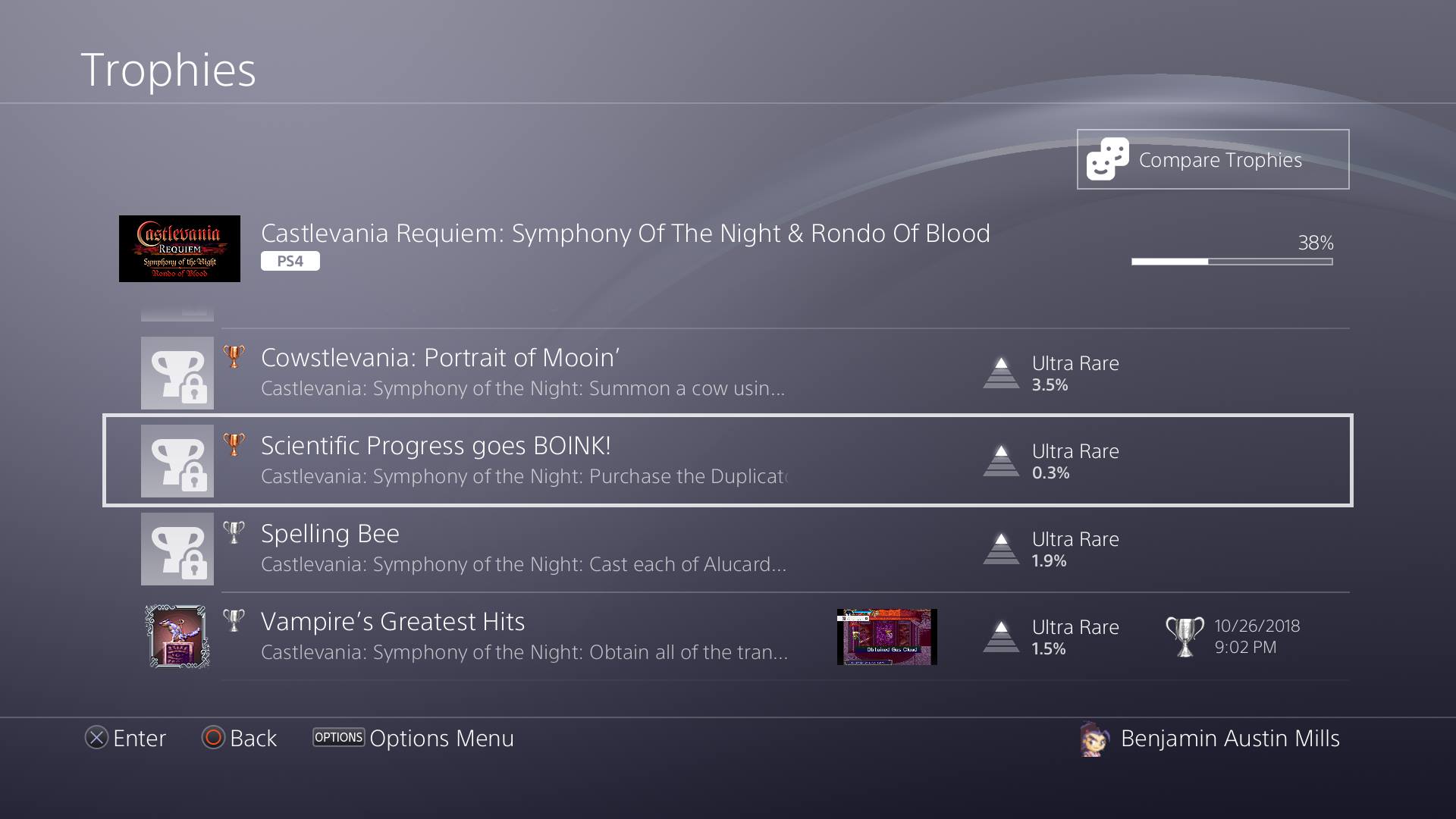1456x819 pixels.
Task: Click the Back circle button hint
Action: [x=213, y=738]
